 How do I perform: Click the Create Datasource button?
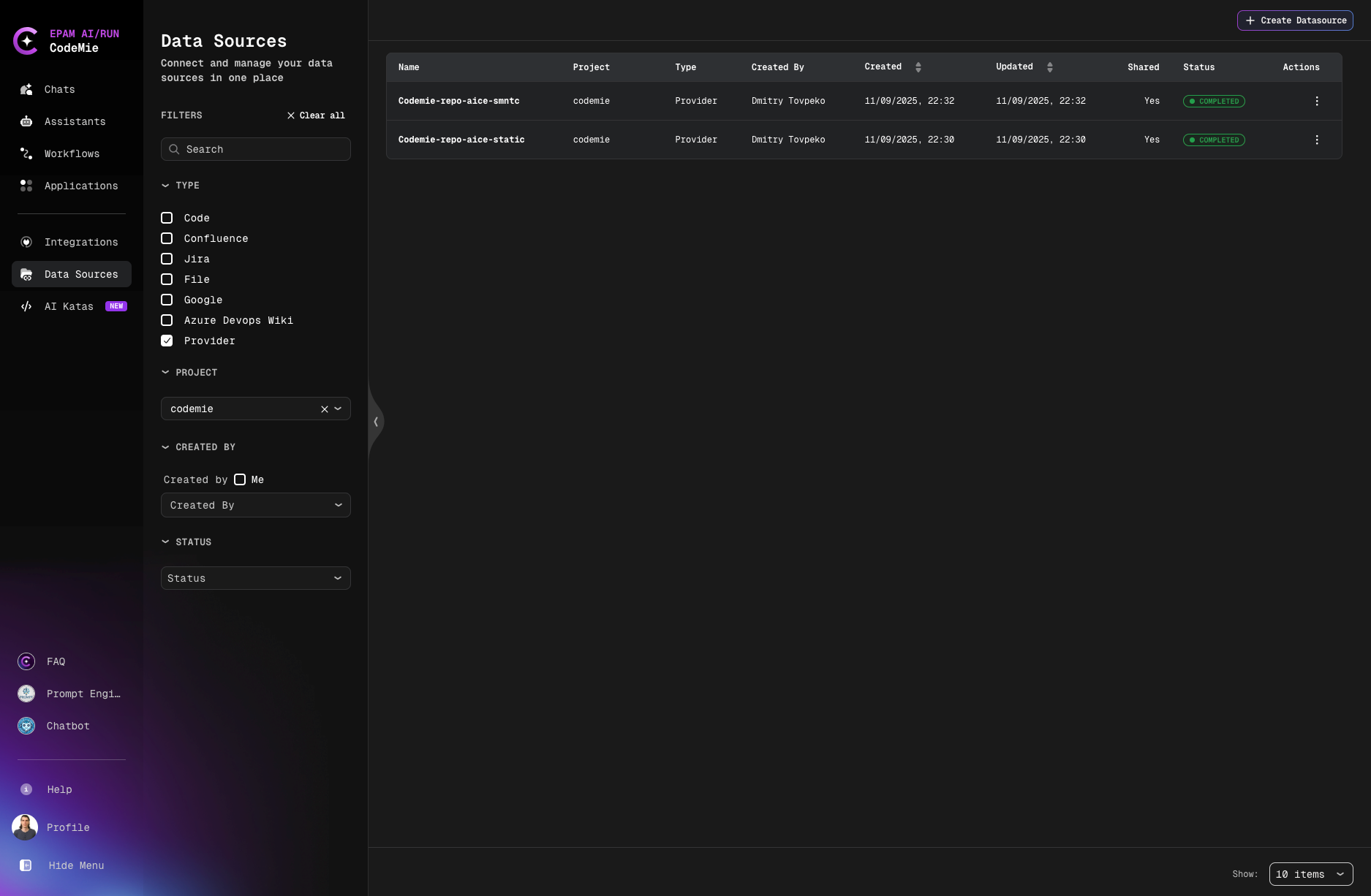click(1295, 20)
